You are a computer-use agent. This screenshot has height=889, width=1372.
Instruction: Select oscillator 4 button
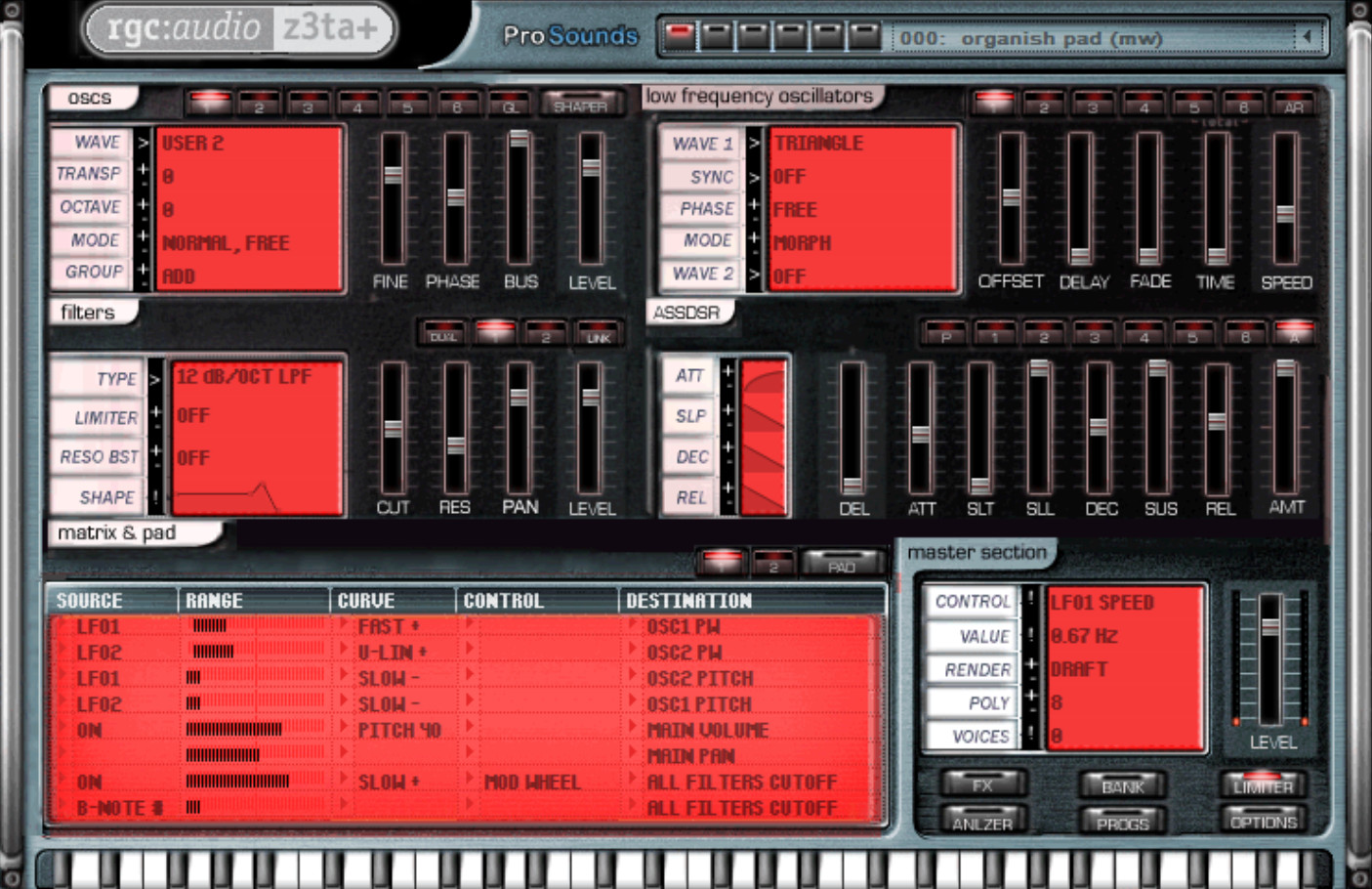coord(358,103)
